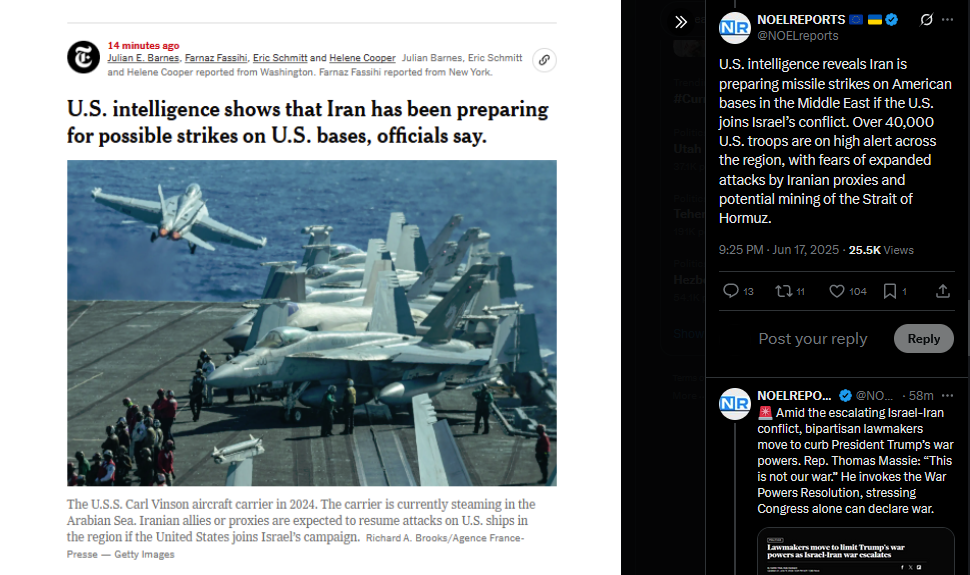
Task: Open the lawmakers war powers article card
Action: tap(856, 551)
